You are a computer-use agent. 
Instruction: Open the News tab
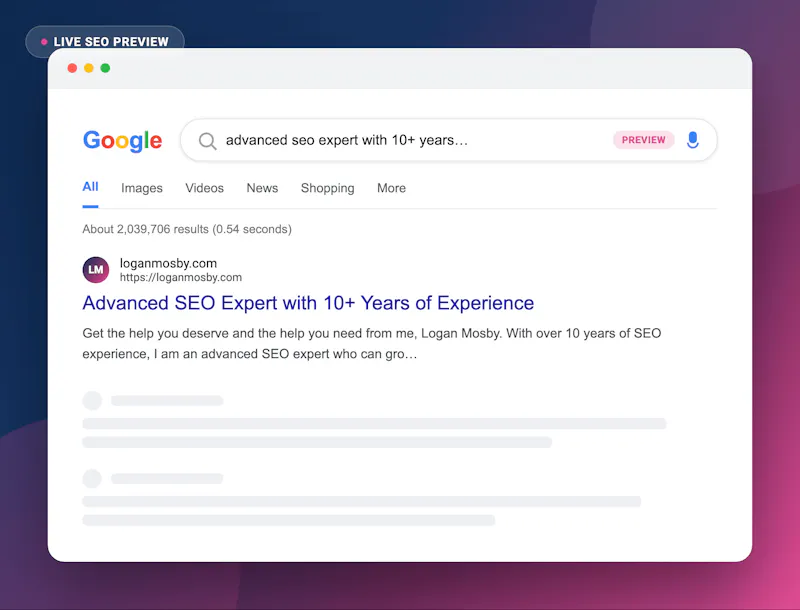(262, 188)
